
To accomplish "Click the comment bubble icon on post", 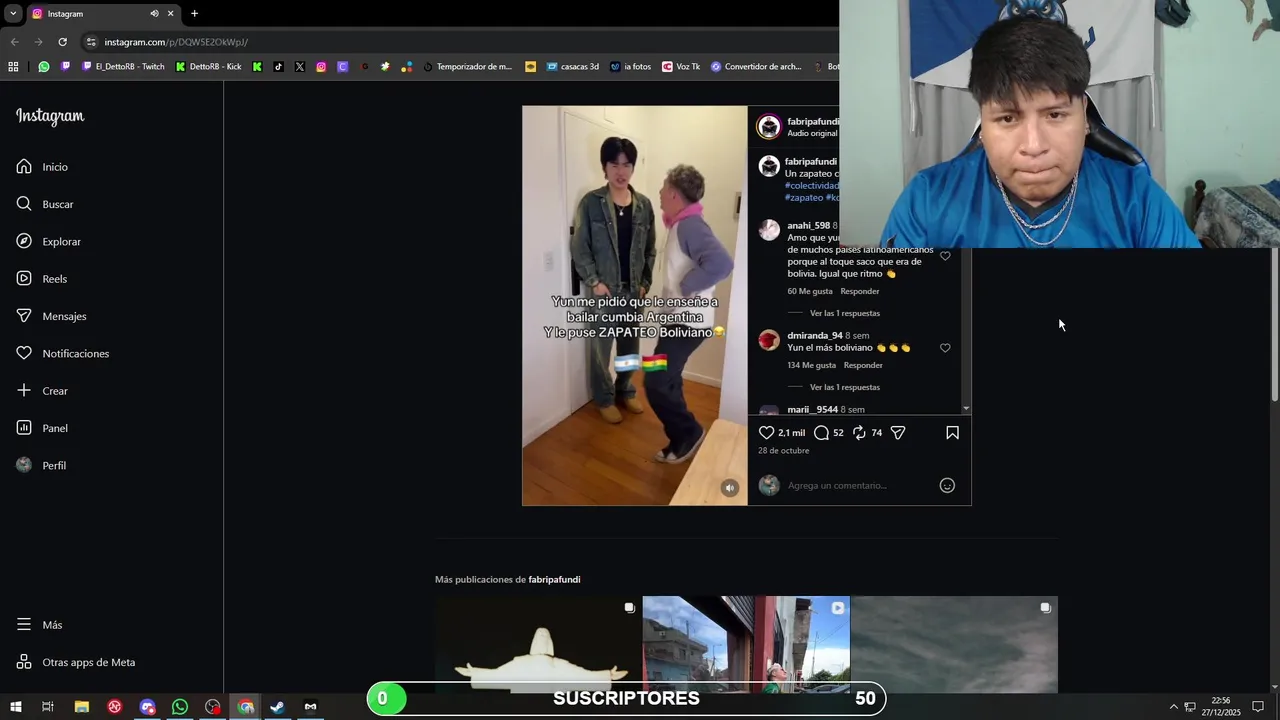I will pos(821,433).
